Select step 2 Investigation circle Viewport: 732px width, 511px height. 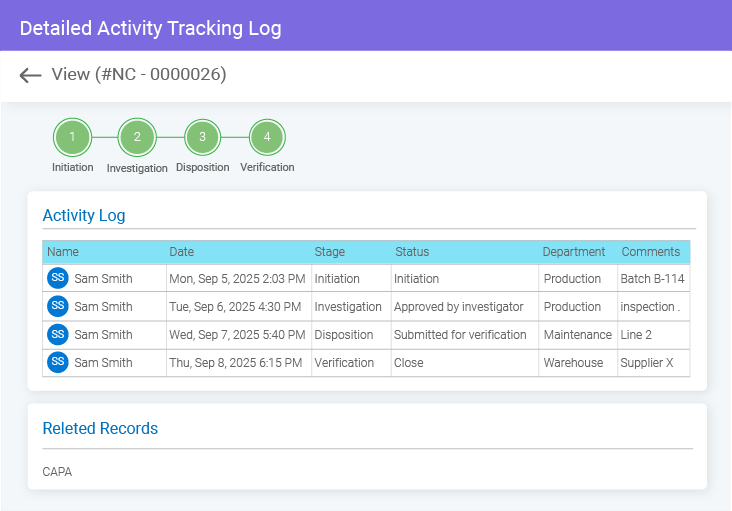137,137
